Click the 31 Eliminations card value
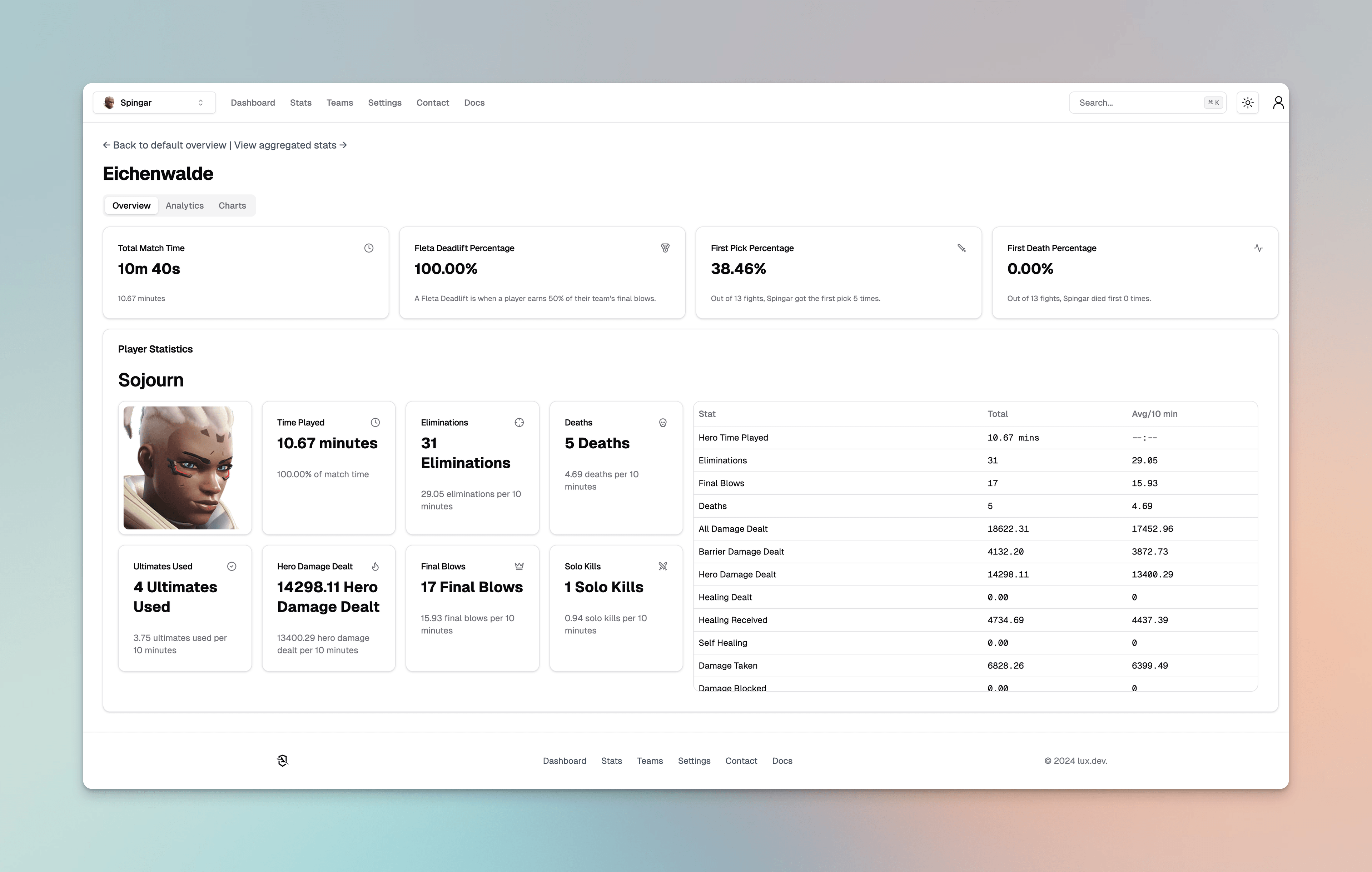 pyautogui.click(x=466, y=453)
